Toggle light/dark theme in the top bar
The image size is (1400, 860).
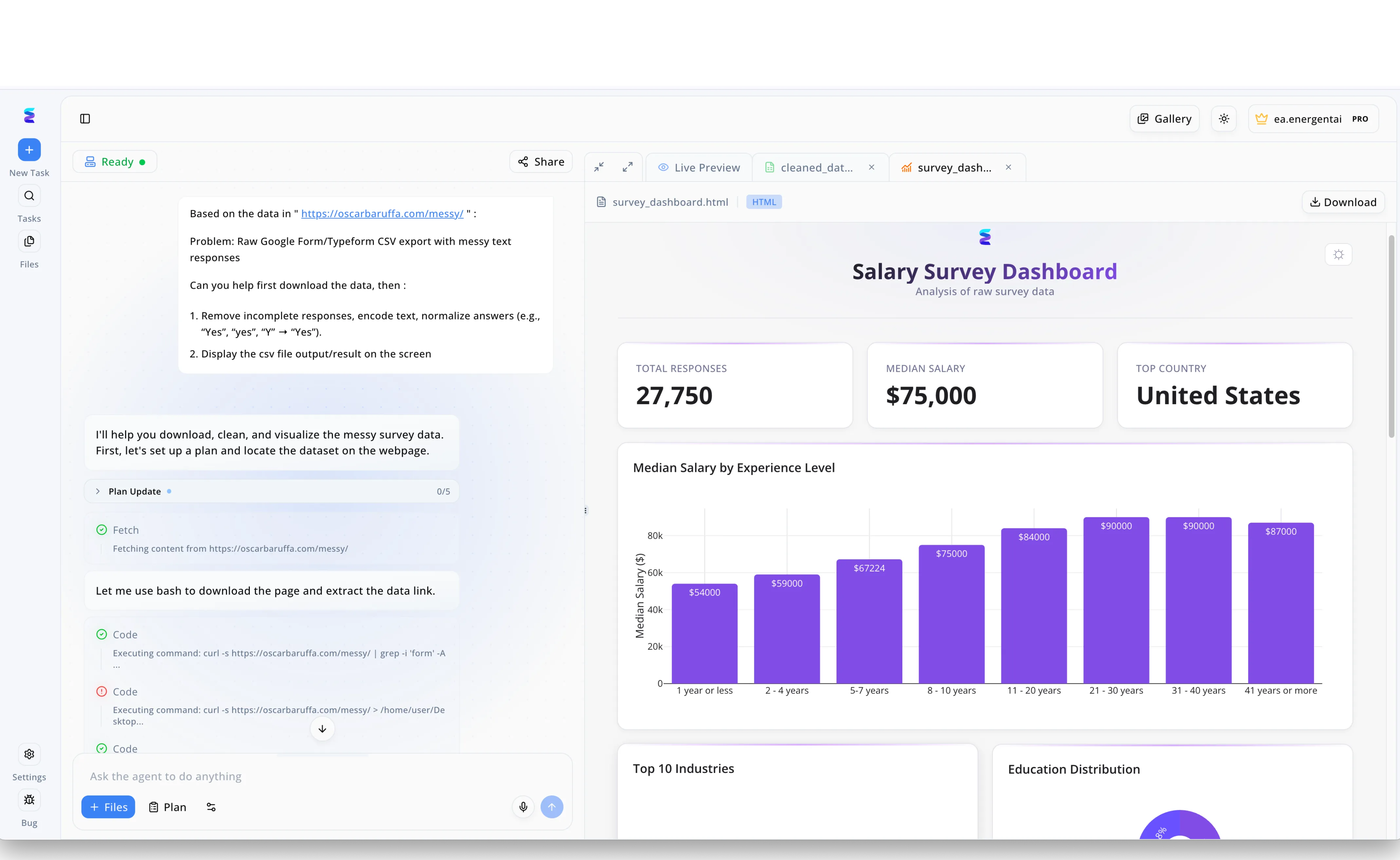pyautogui.click(x=1224, y=118)
